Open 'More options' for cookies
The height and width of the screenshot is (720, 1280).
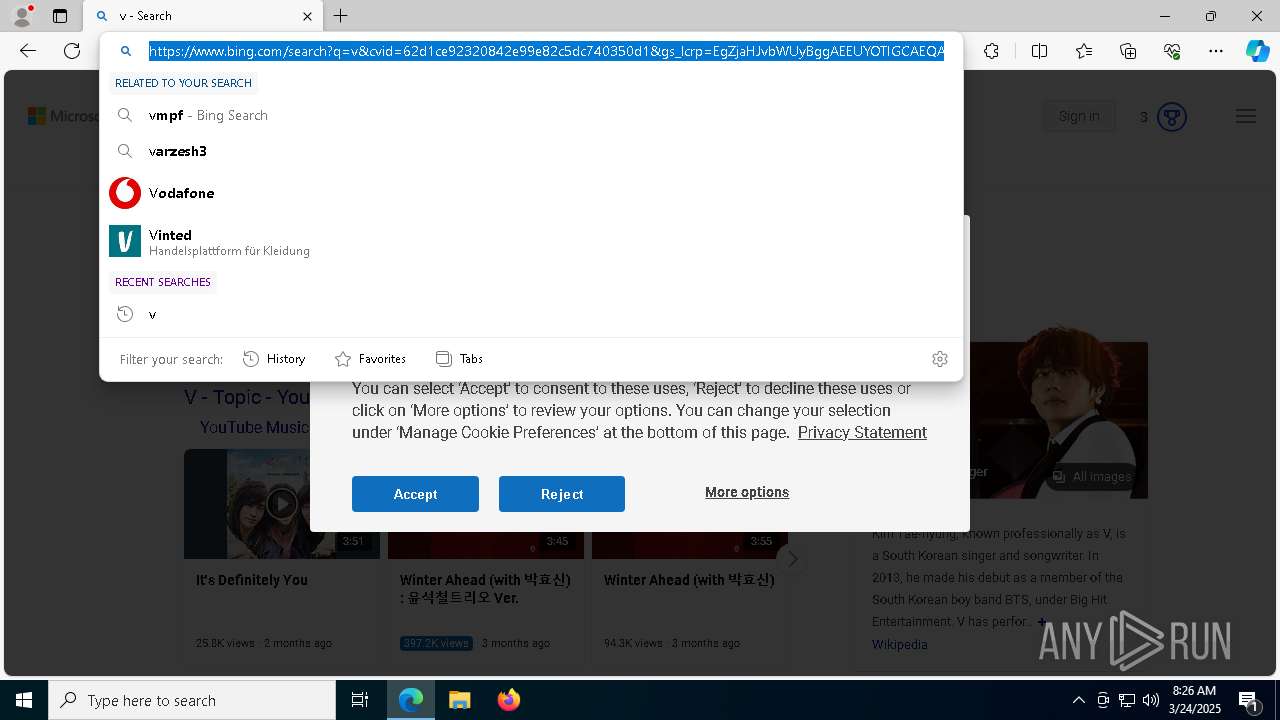click(747, 492)
